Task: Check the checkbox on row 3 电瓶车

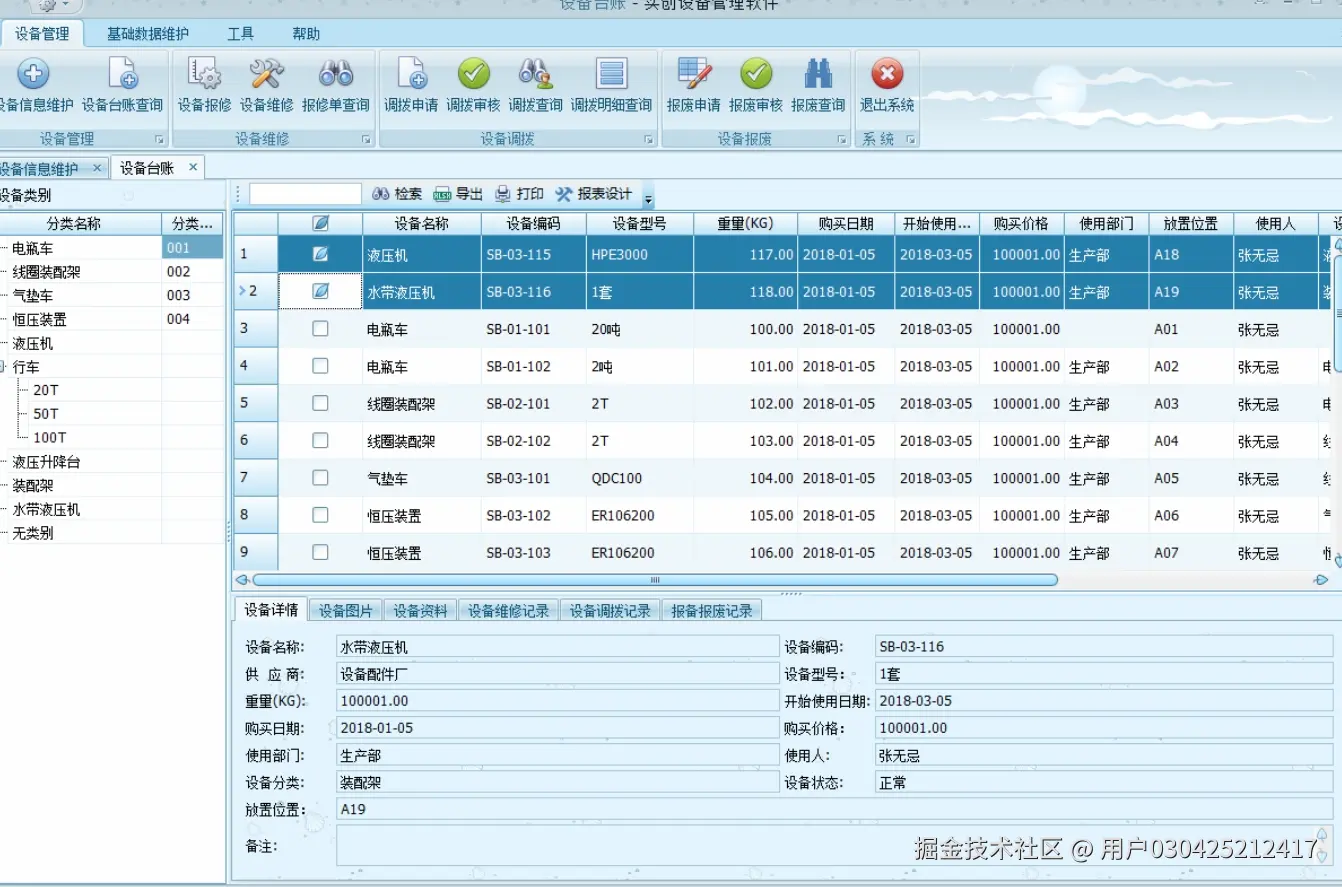Action: coord(320,328)
